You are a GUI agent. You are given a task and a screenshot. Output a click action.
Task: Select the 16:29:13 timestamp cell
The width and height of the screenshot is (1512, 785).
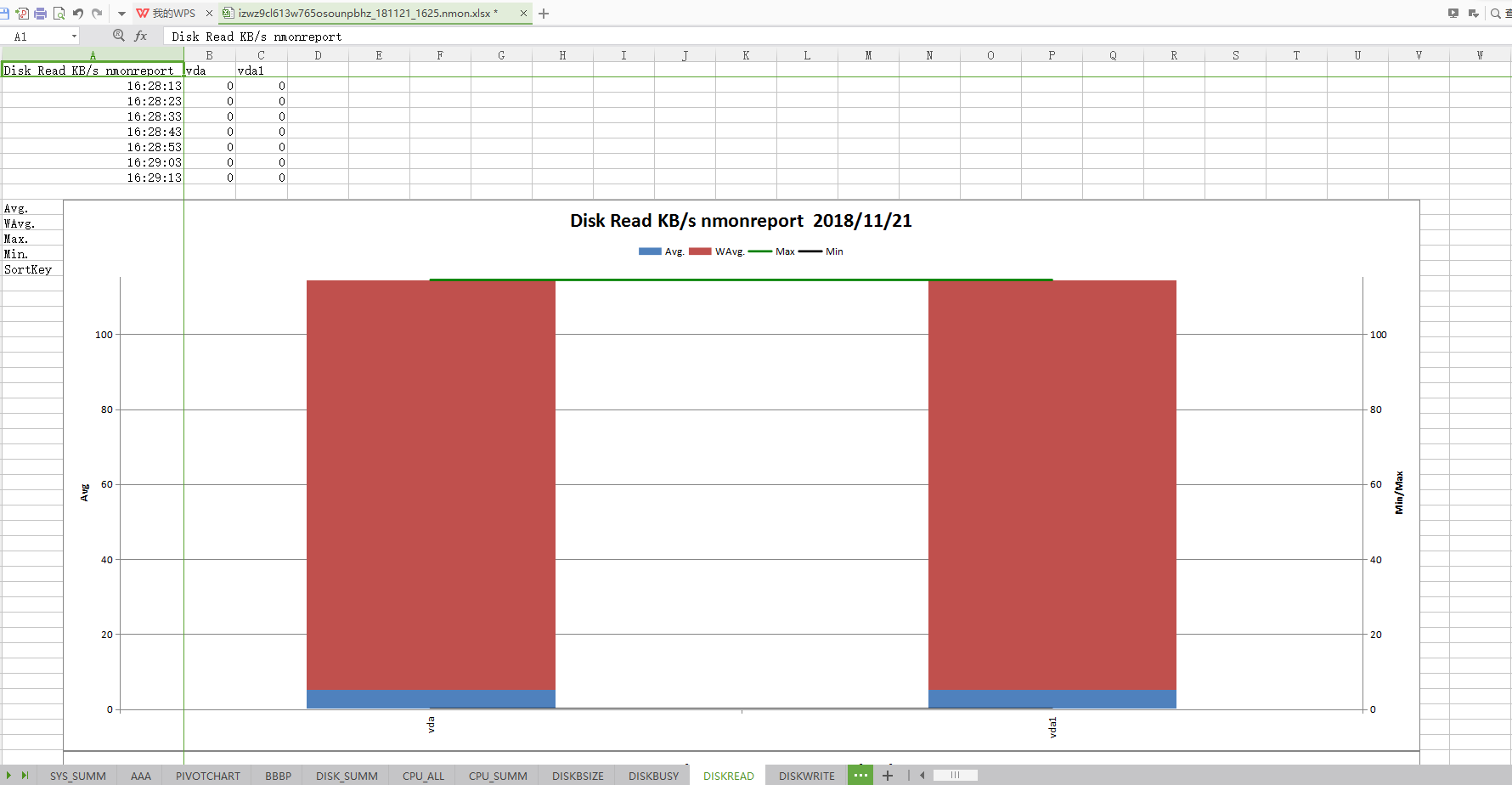pyautogui.click(x=93, y=178)
